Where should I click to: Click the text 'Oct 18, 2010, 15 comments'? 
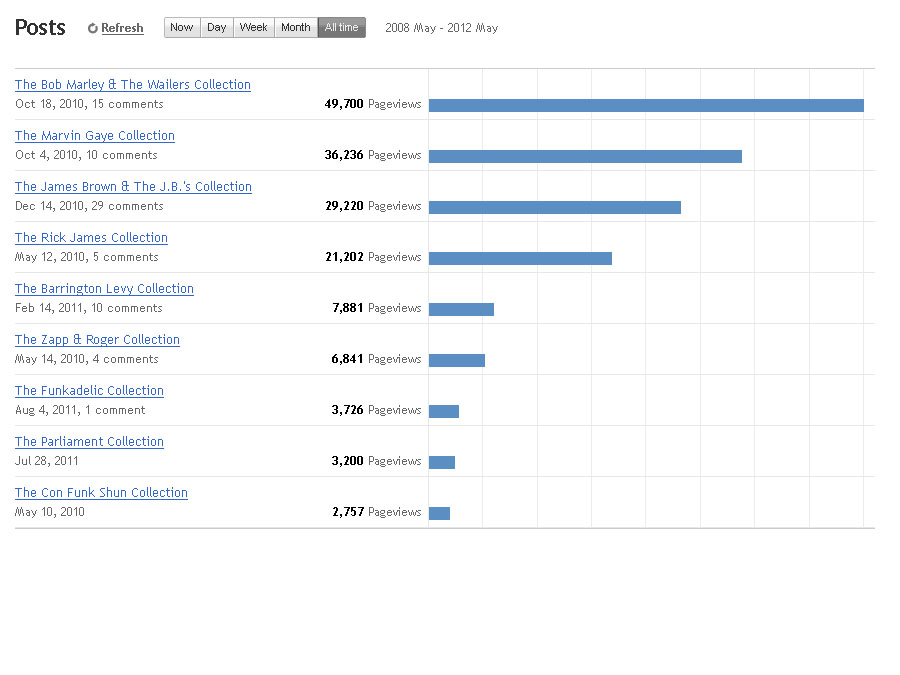coord(90,104)
